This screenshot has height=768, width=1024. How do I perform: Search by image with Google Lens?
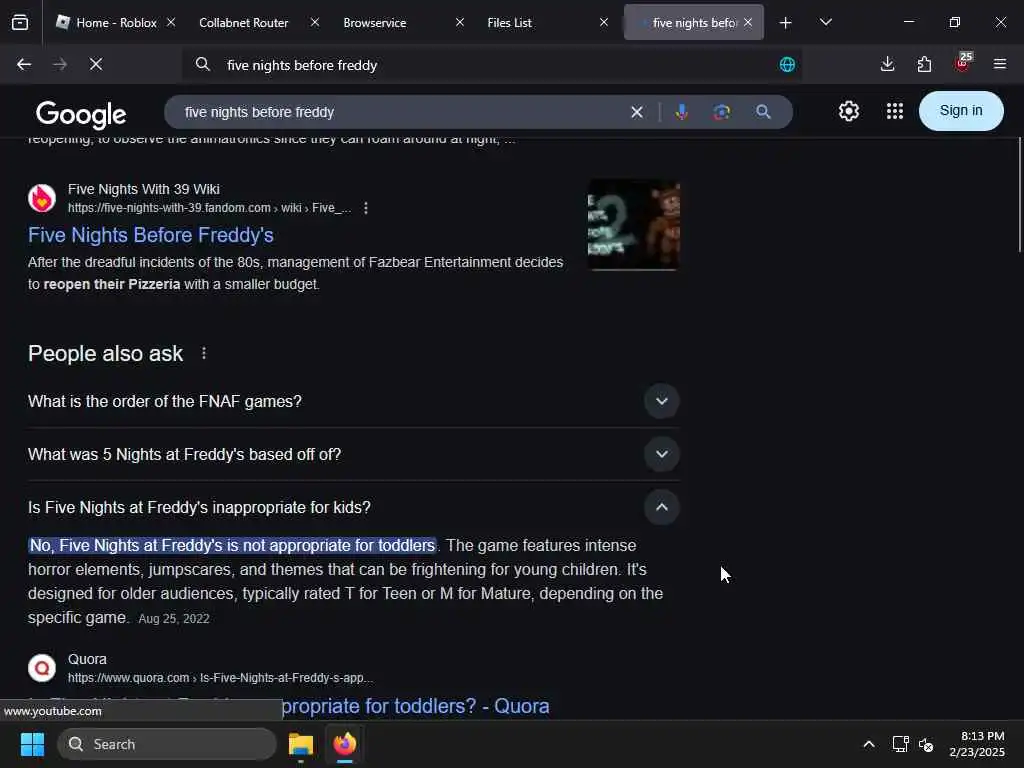pyautogui.click(x=722, y=112)
